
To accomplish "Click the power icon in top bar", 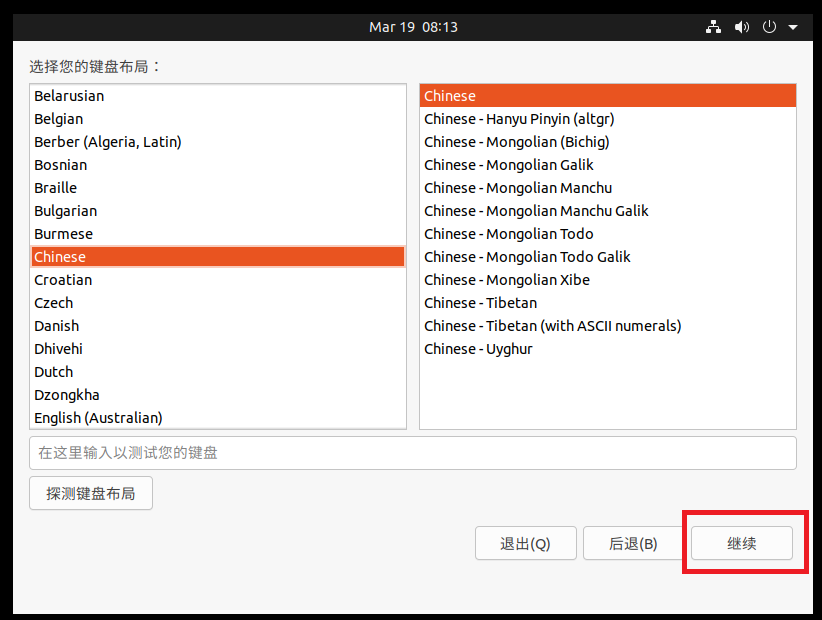I will click(x=769, y=27).
